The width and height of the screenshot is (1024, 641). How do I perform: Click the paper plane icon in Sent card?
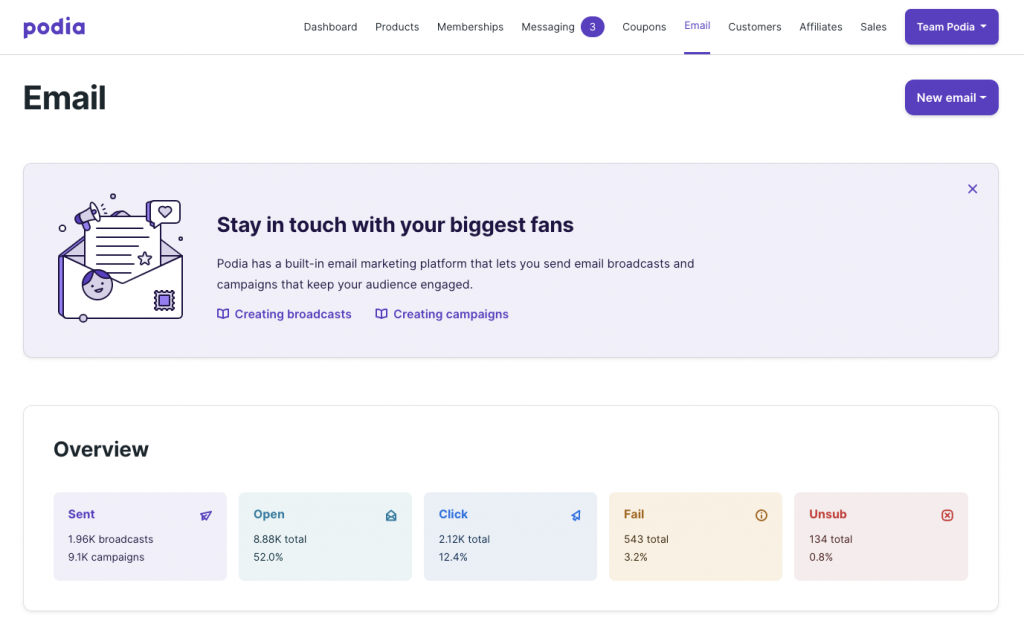pos(206,516)
